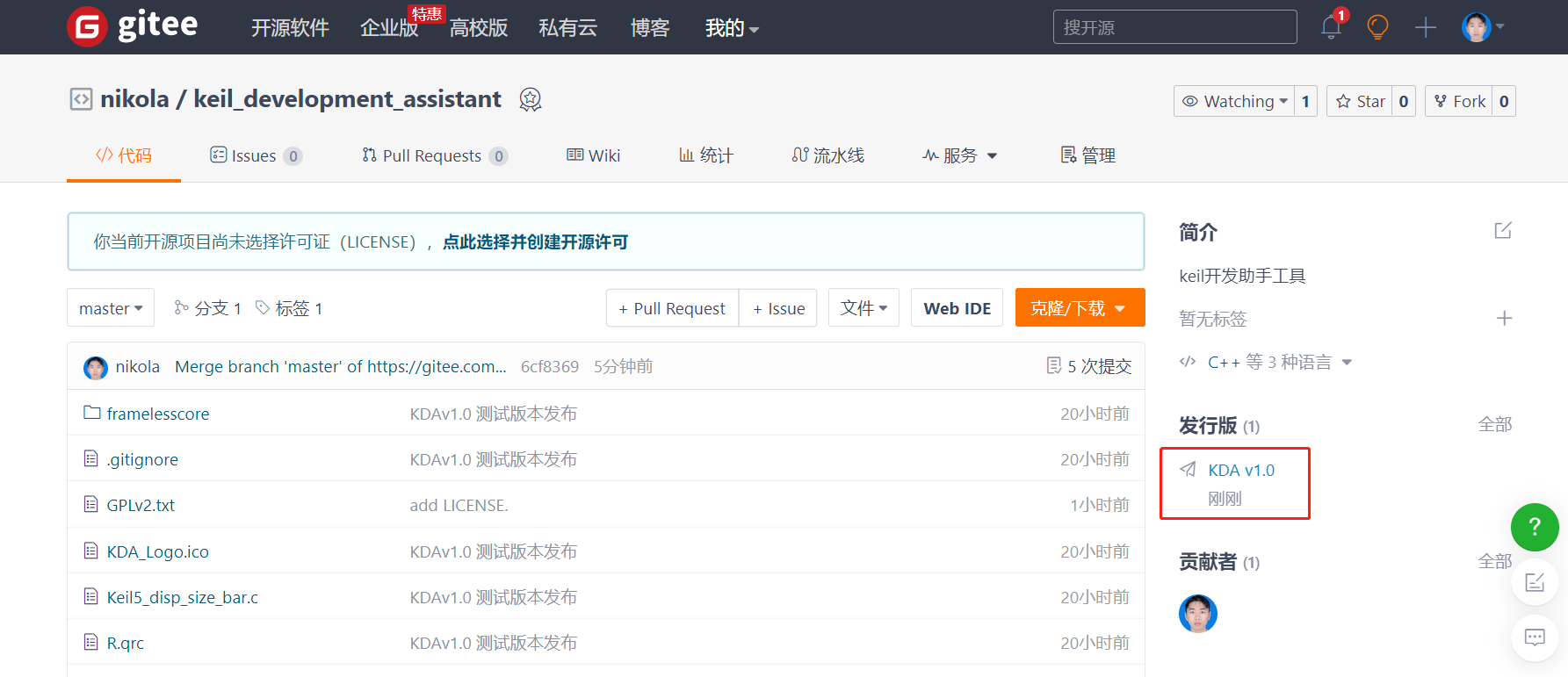Click the floating edit feedback icon
Image resolution: width=1568 pixels, height=677 pixels.
click(1535, 582)
